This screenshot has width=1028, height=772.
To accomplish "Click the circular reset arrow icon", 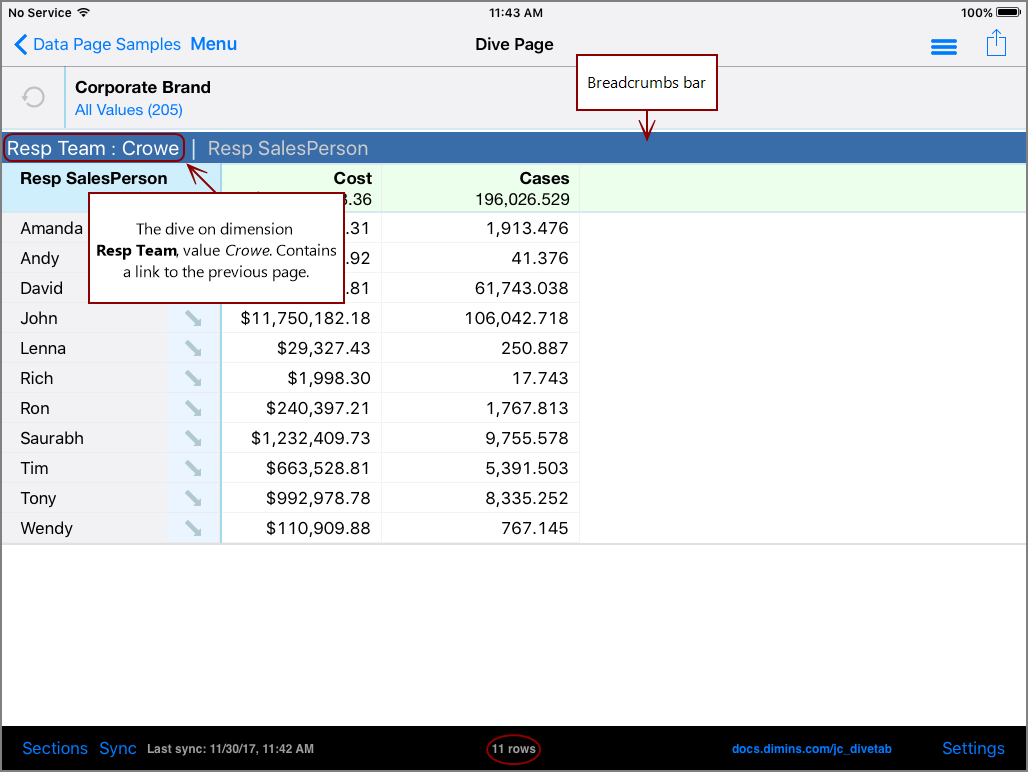I will point(33,97).
